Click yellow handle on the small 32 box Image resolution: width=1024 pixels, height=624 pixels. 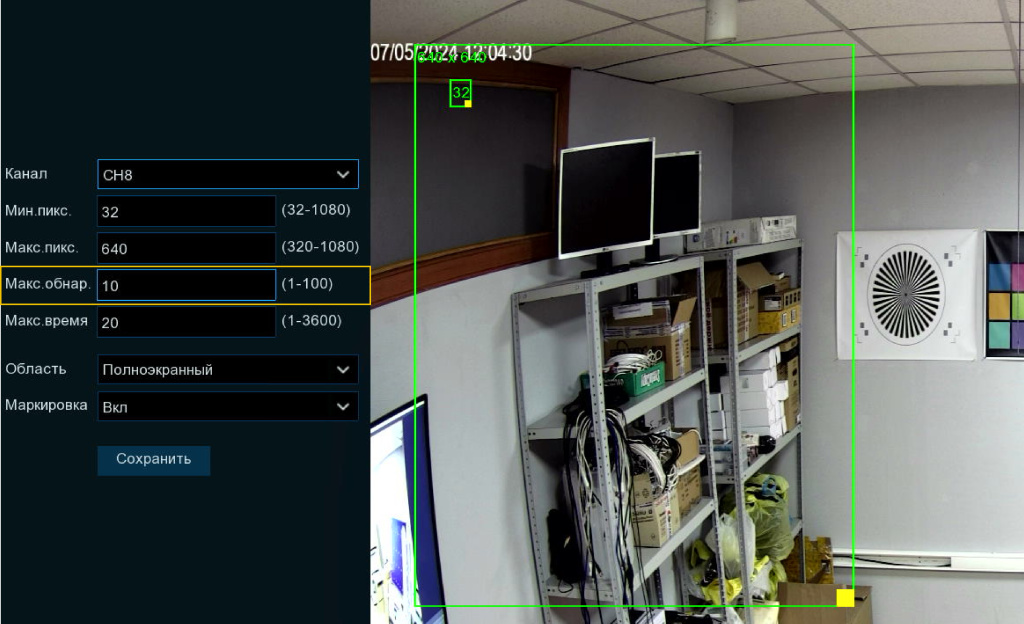pos(467,103)
